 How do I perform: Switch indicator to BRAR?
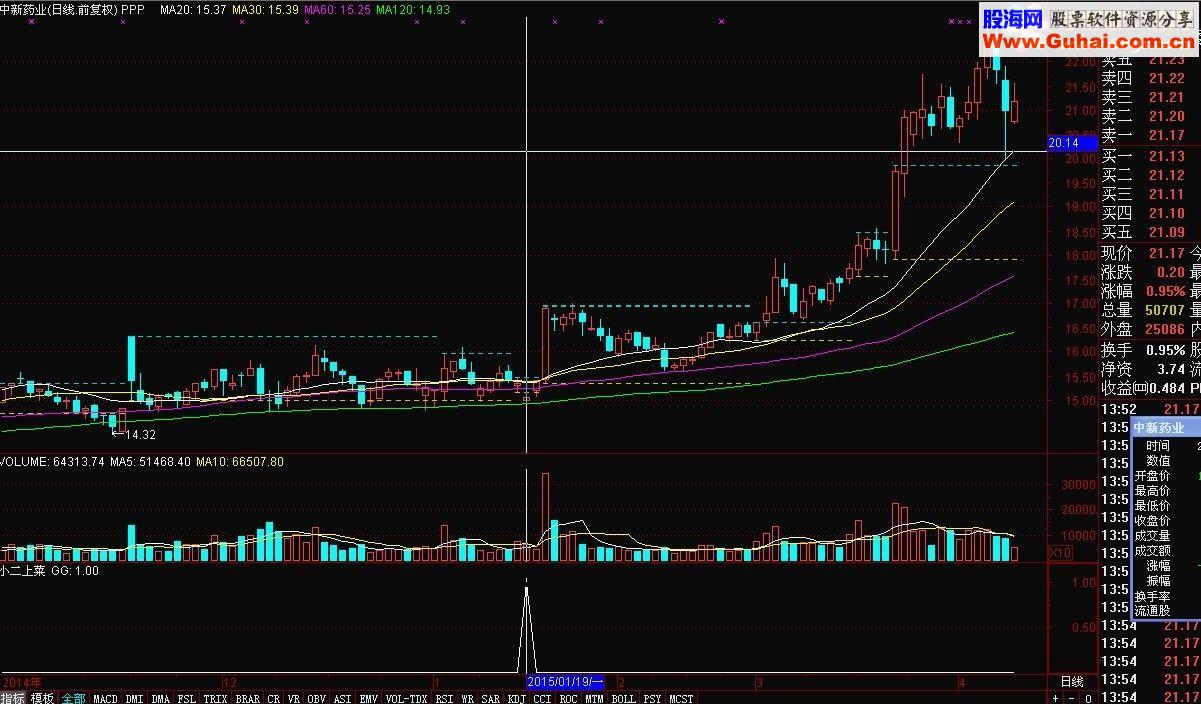click(247, 698)
